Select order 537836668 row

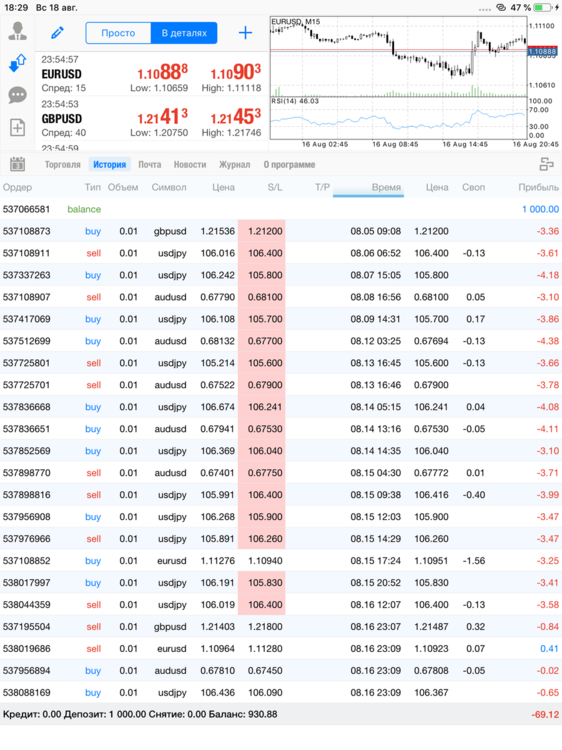(281, 407)
